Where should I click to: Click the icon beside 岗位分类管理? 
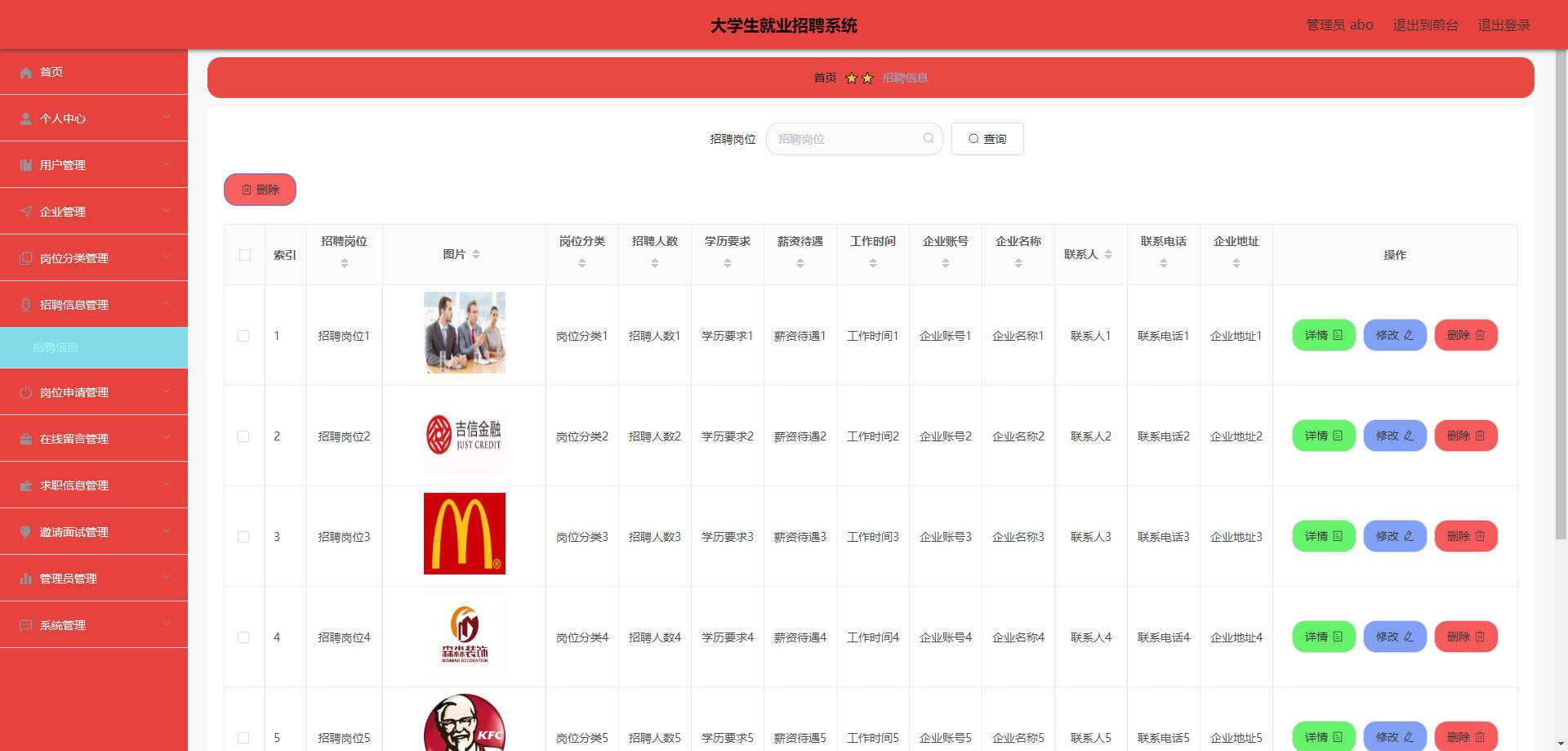26,259
